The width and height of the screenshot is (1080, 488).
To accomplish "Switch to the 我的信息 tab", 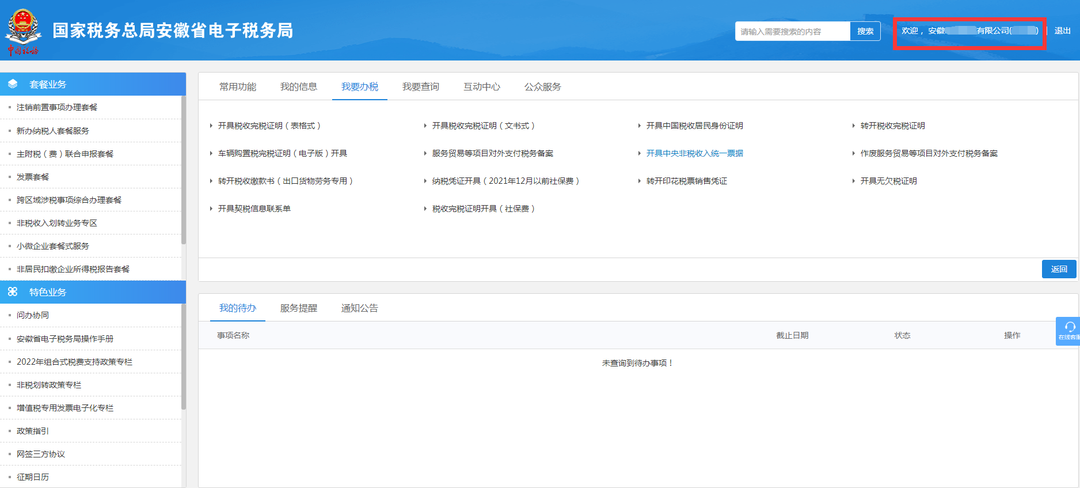I will pos(299,87).
